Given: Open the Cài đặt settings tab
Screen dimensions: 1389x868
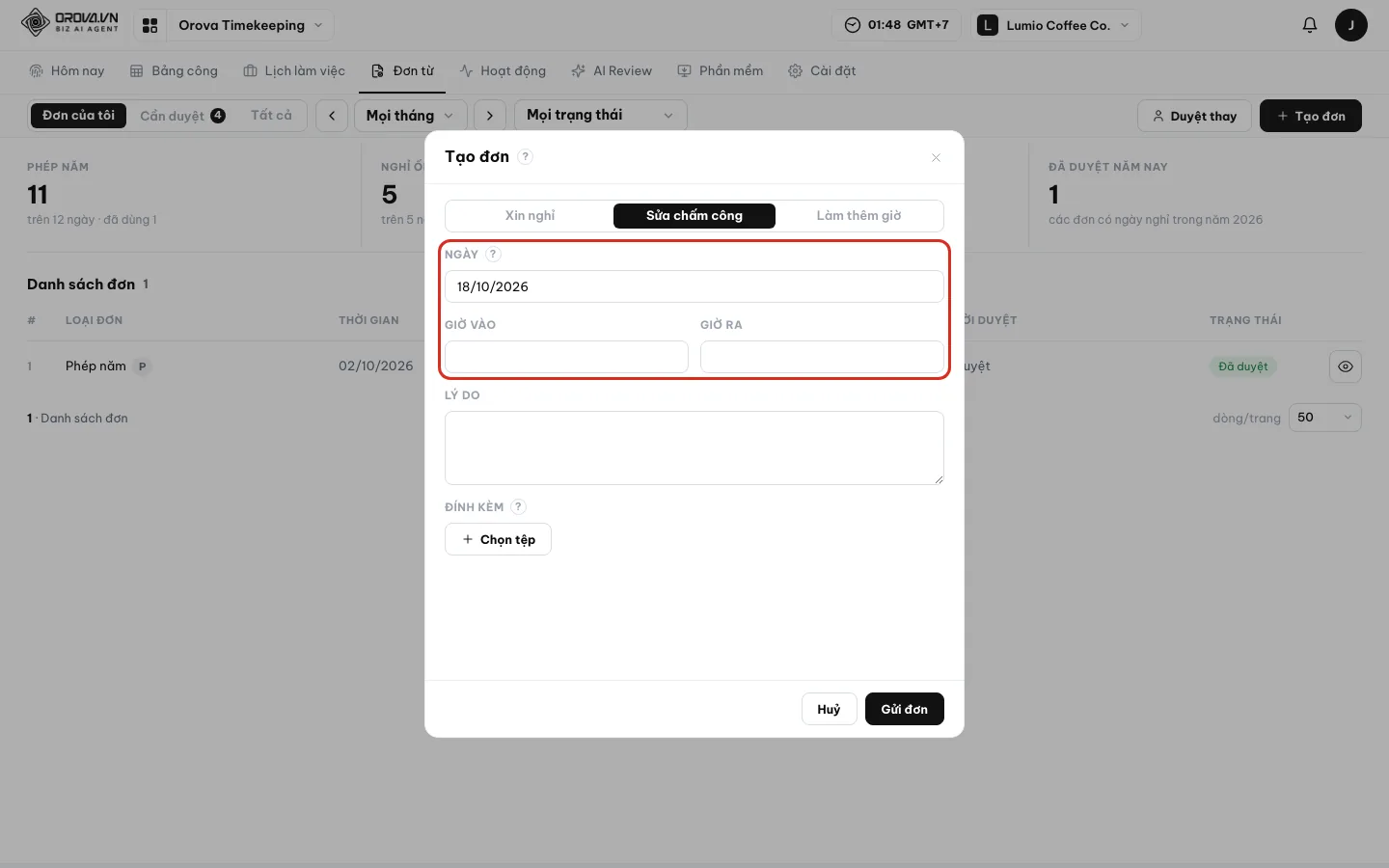Looking at the screenshot, I should click(822, 71).
